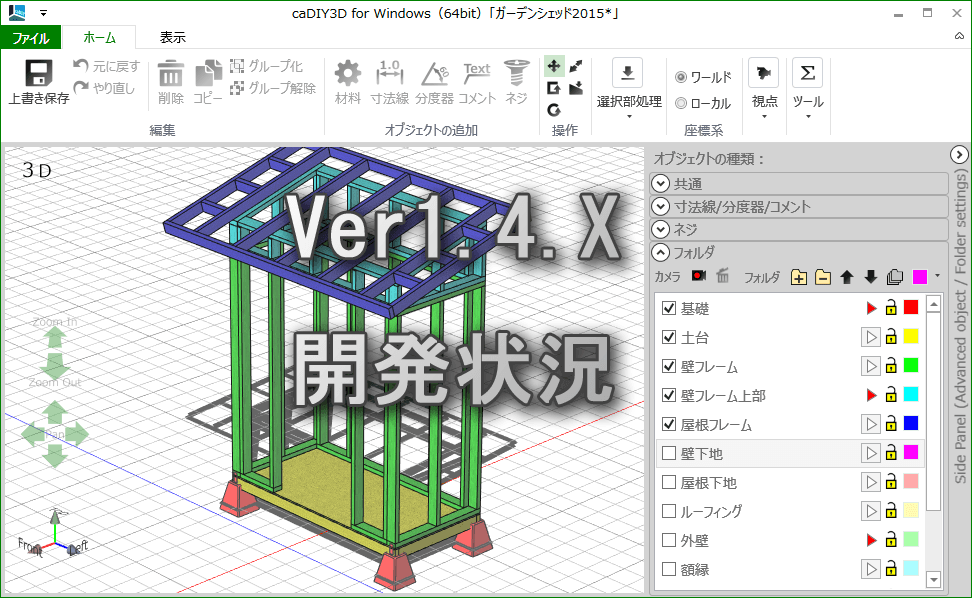Click the pan right arrow in the viewport
Viewport: 972px width, 598px height.
[77, 434]
